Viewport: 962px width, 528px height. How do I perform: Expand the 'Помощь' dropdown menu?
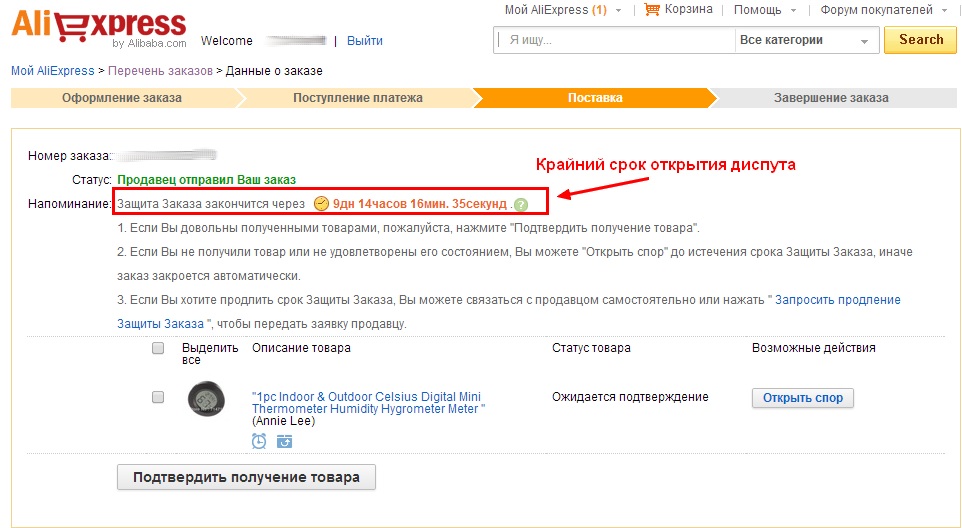pyautogui.click(x=765, y=10)
